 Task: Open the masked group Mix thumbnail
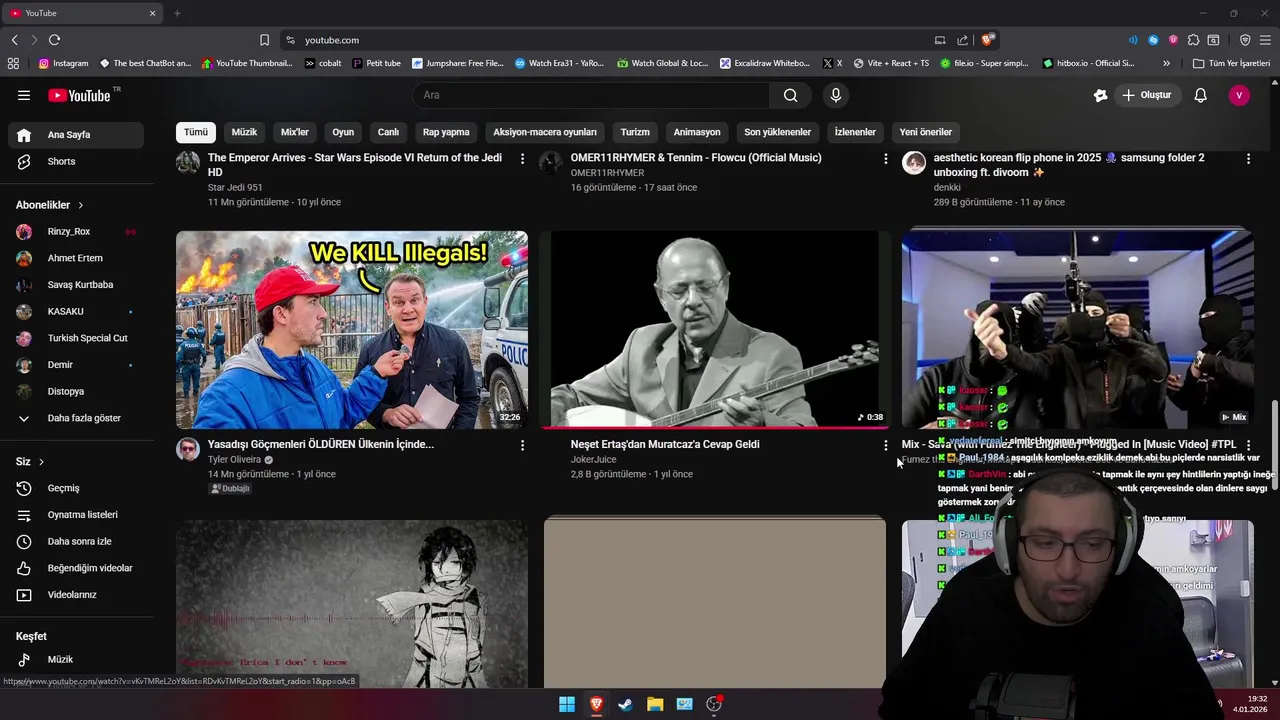(1077, 330)
